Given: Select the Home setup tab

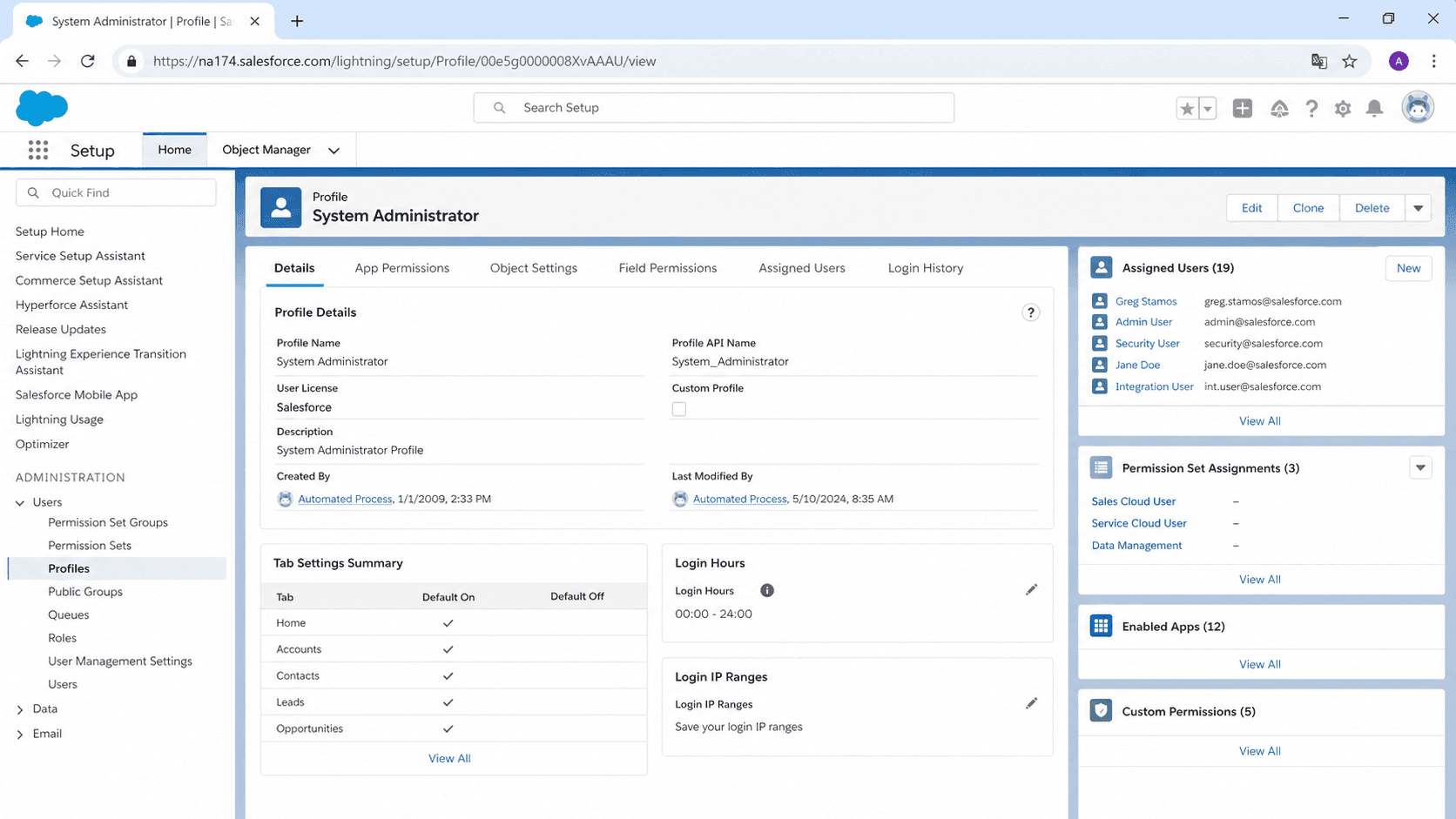Looking at the screenshot, I should (174, 150).
